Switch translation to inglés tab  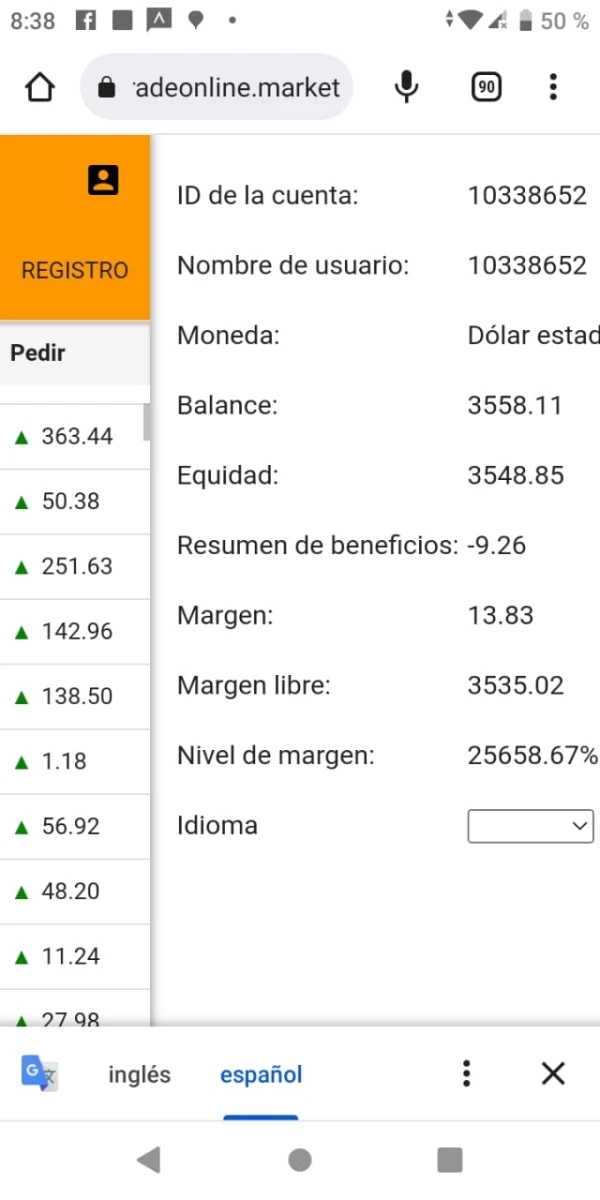click(139, 1075)
